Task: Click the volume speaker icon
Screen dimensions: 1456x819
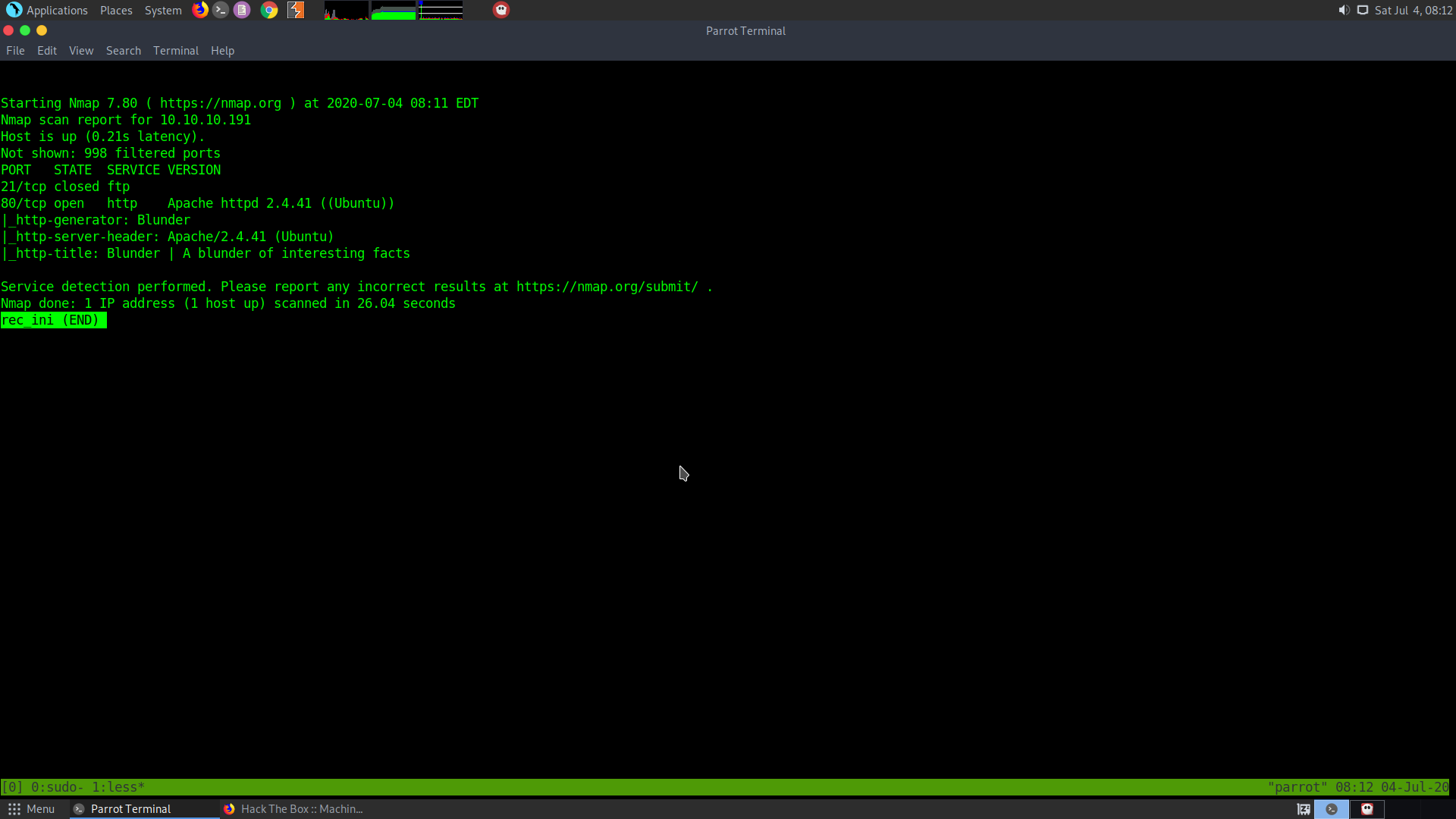Action: [1344, 10]
